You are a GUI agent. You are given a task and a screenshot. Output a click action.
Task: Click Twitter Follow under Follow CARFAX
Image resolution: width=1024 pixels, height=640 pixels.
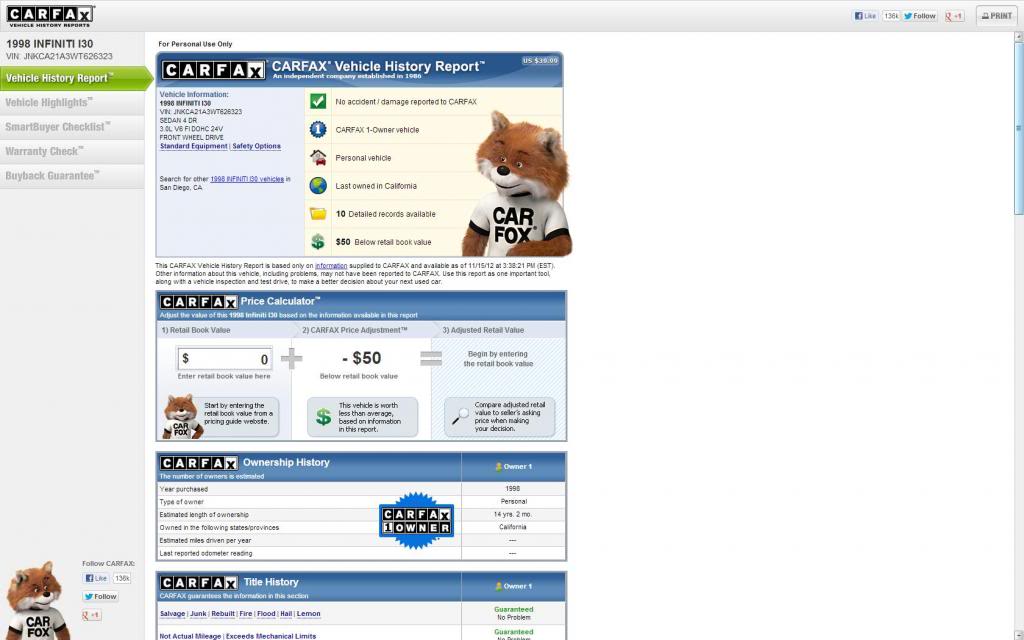coord(100,596)
